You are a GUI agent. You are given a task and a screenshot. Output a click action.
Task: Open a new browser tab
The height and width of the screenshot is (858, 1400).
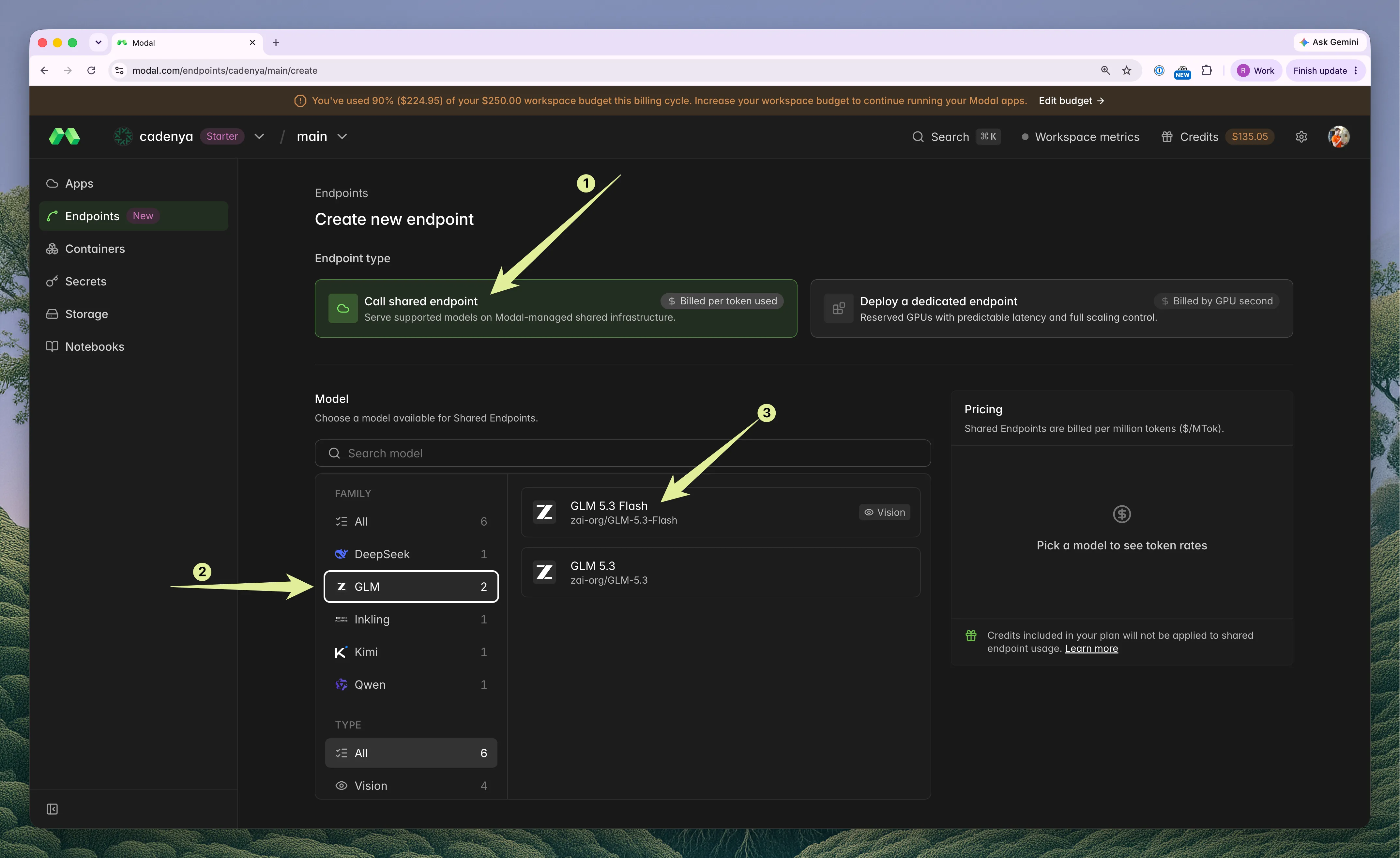coord(276,43)
